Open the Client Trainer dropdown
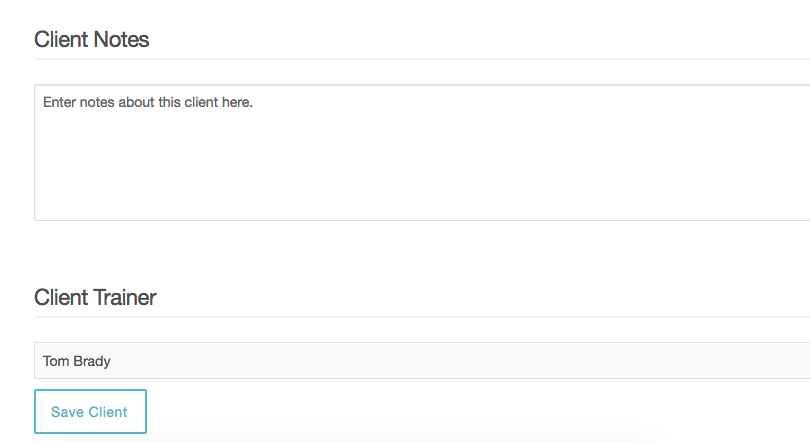 point(420,361)
